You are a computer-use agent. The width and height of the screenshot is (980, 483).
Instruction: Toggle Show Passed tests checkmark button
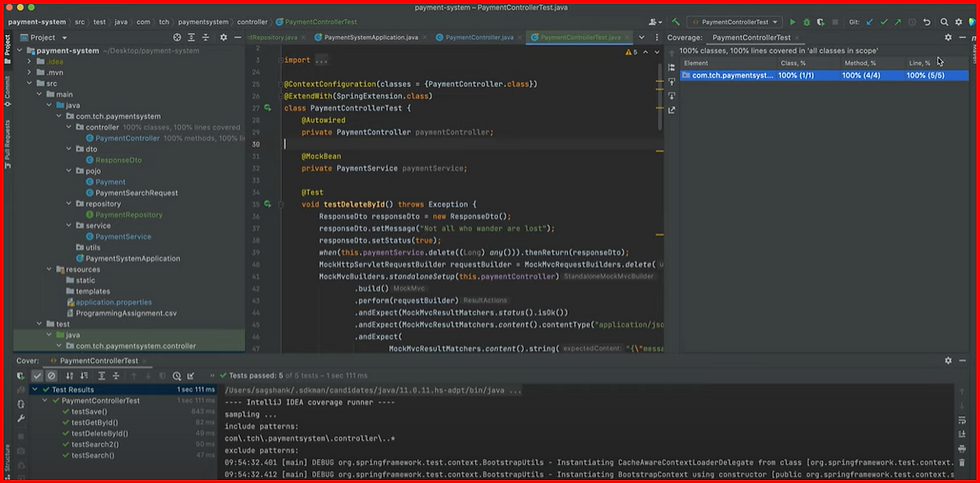point(37,376)
